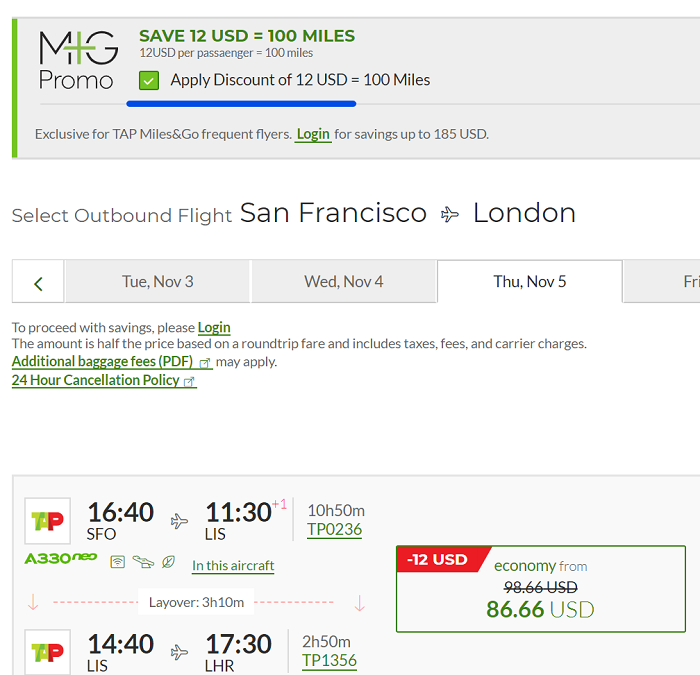Click the Wi-Fi amenity icon
The image size is (700, 675).
click(117, 562)
